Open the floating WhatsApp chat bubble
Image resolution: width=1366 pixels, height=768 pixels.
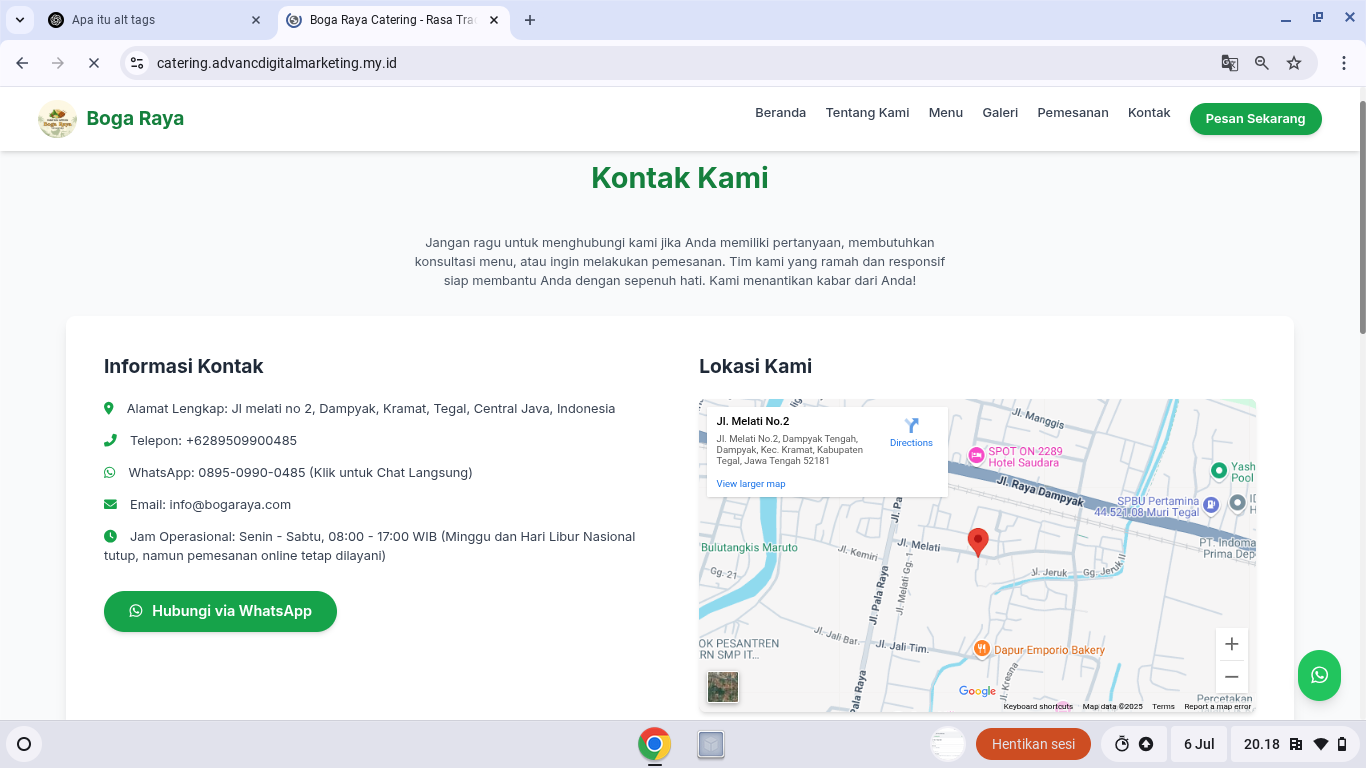[1319, 676]
